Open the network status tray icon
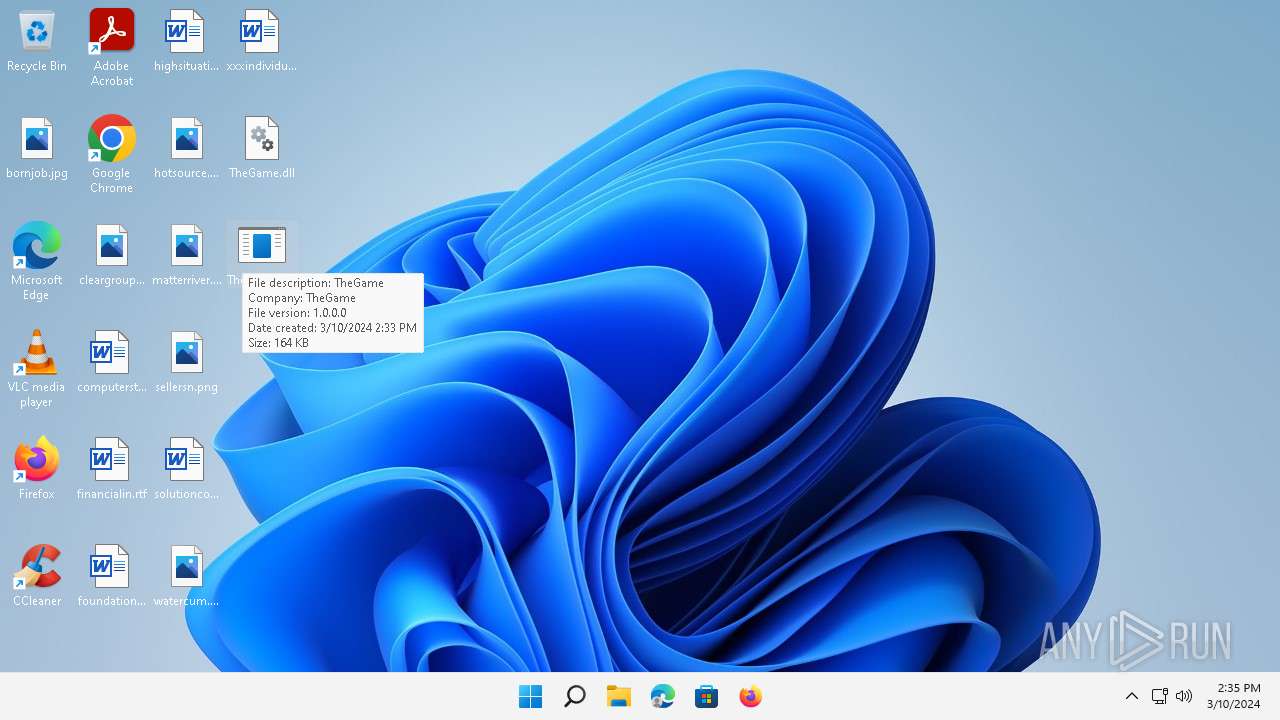This screenshot has height=720, width=1280. pos(1160,696)
